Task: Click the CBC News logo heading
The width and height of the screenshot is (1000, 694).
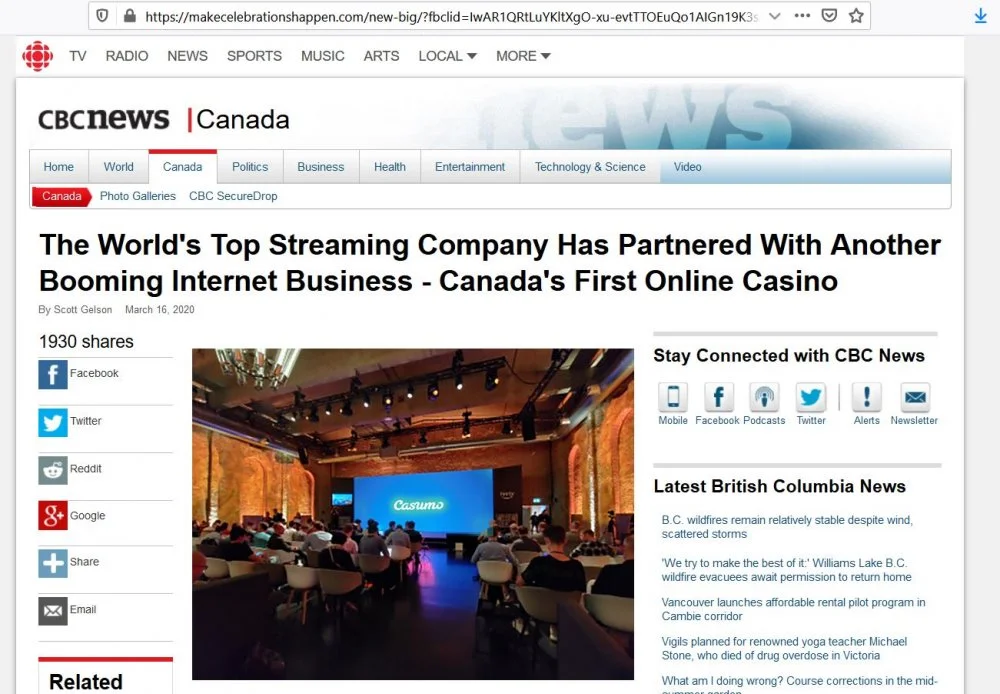Action: pos(104,119)
